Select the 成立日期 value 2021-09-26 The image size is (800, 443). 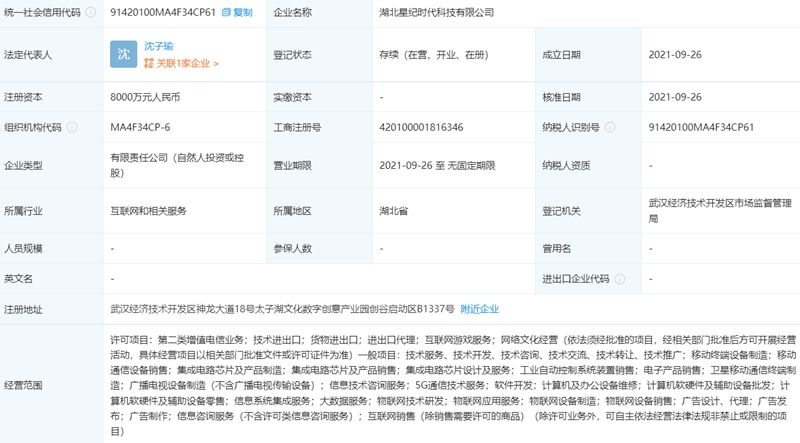675,55
